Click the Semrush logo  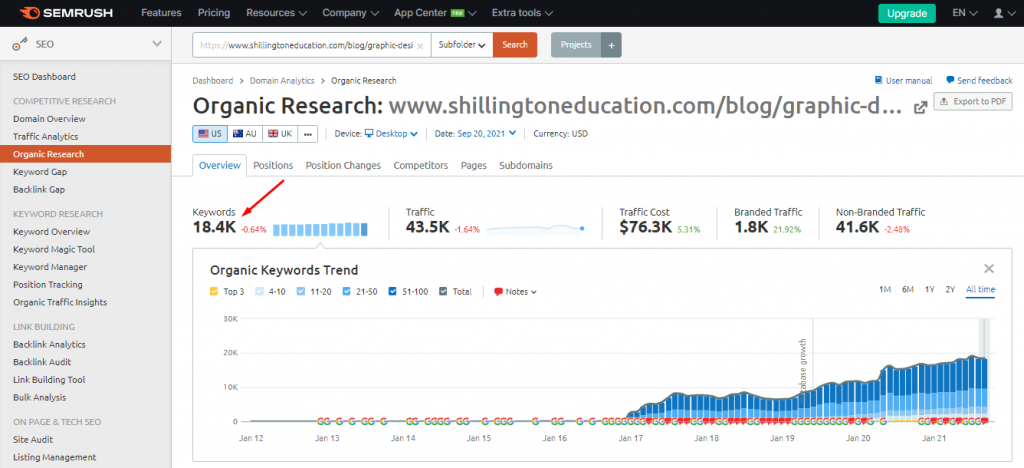[65, 13]
